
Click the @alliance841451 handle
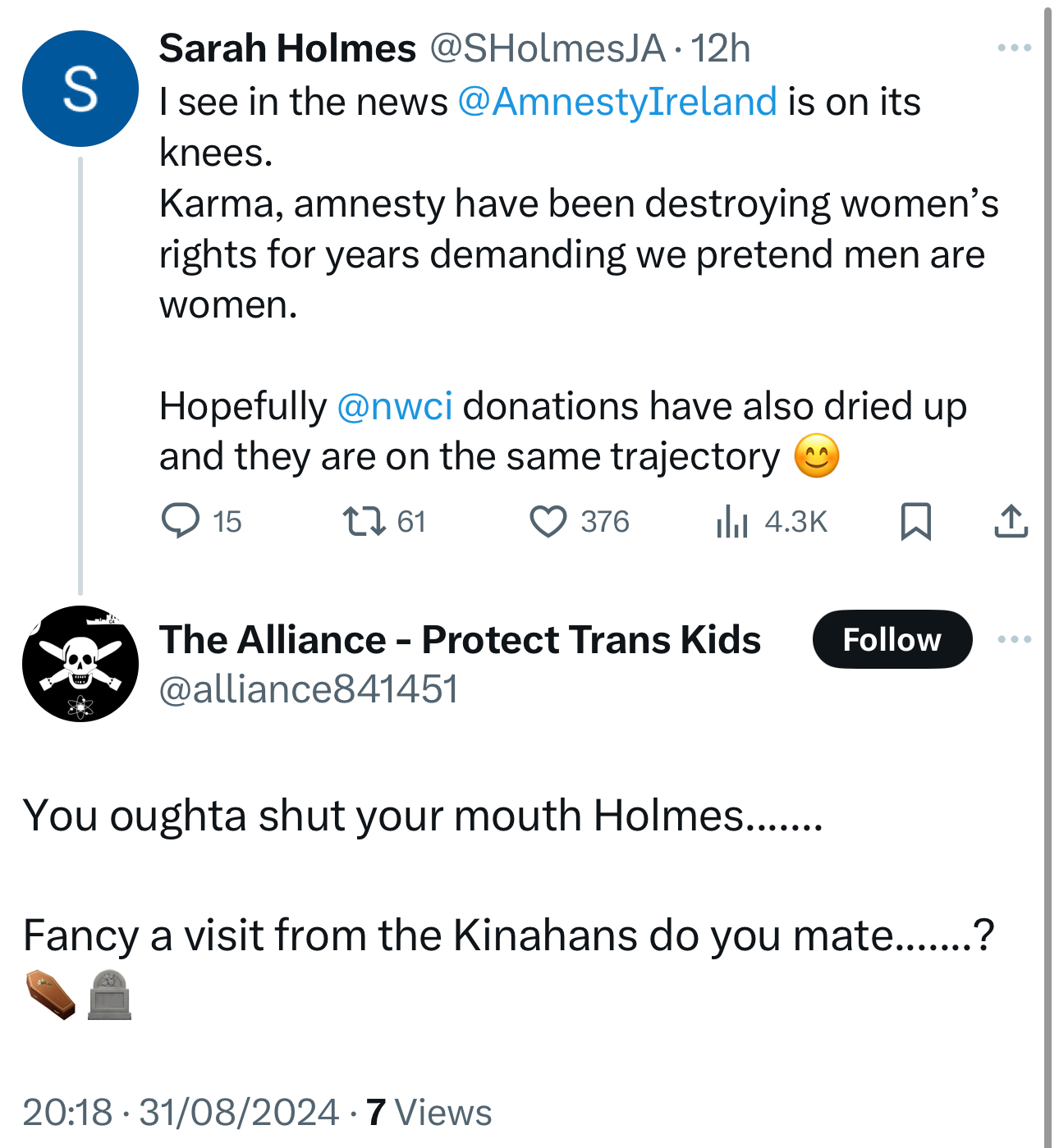coord(308,688)
